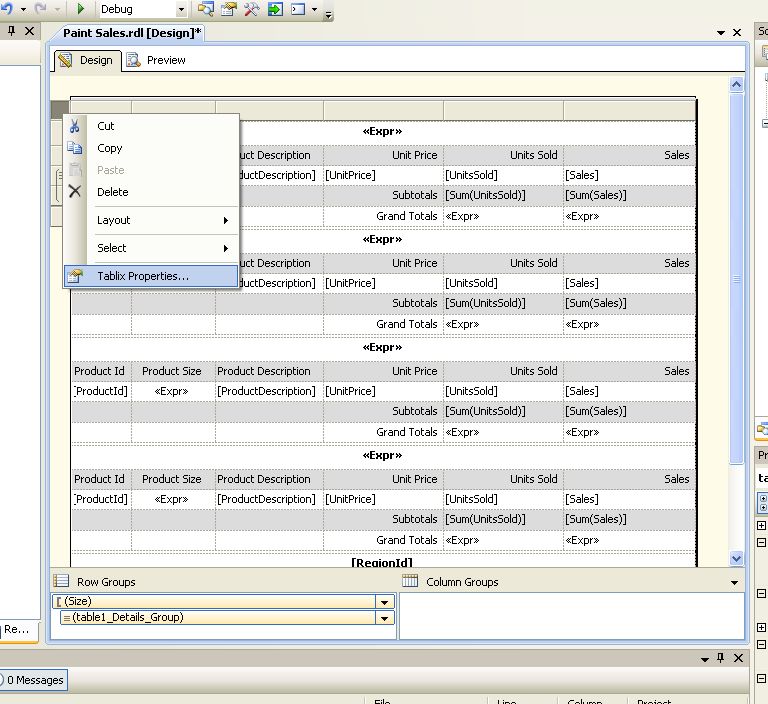The width and height of the screenshot is (768, 704).
Task: Open the Column Groups panel dropdown arrow
Action: (735, 582)
